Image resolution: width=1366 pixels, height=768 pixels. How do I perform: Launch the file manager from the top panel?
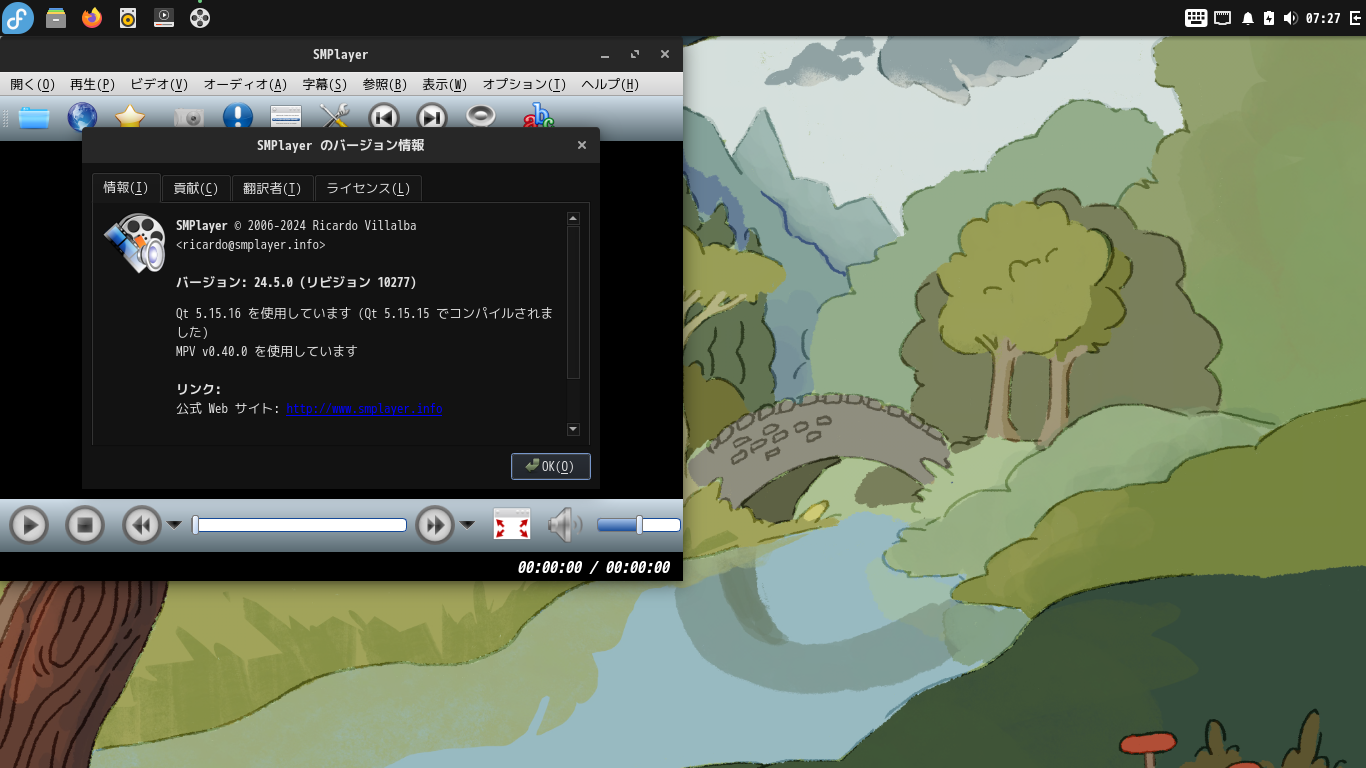(56, 18)
